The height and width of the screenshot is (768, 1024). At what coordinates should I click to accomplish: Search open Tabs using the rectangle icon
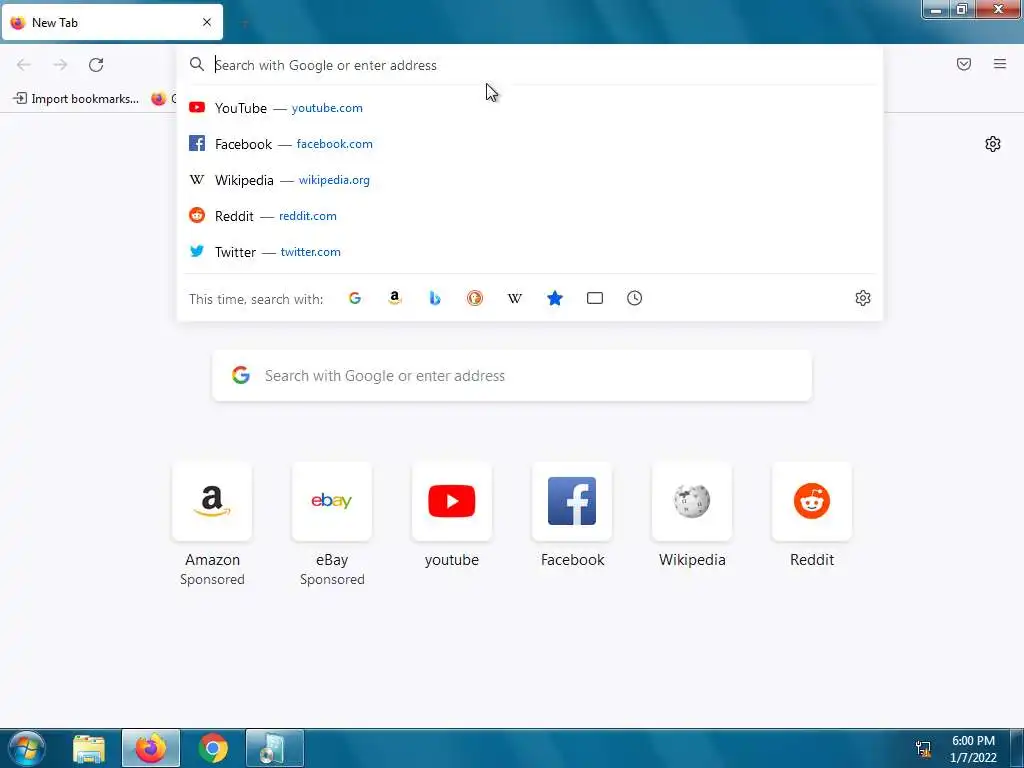click(594, 298)
